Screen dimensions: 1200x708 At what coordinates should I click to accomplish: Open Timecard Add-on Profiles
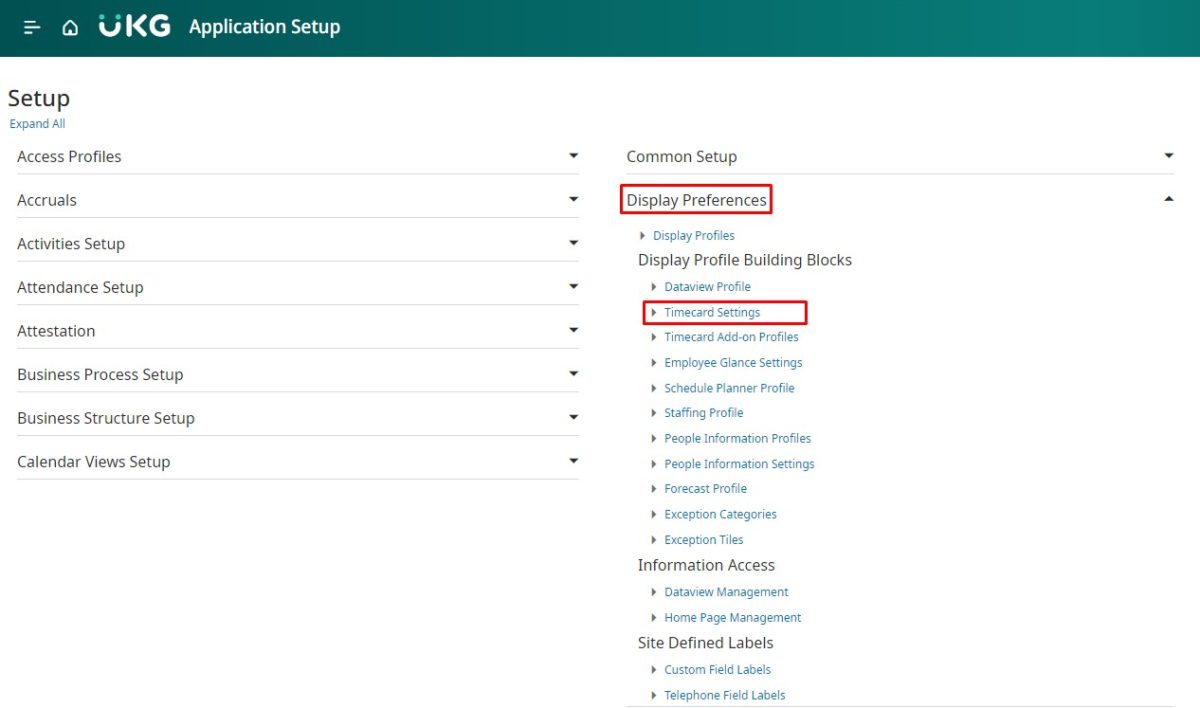(x=731, y=338)
